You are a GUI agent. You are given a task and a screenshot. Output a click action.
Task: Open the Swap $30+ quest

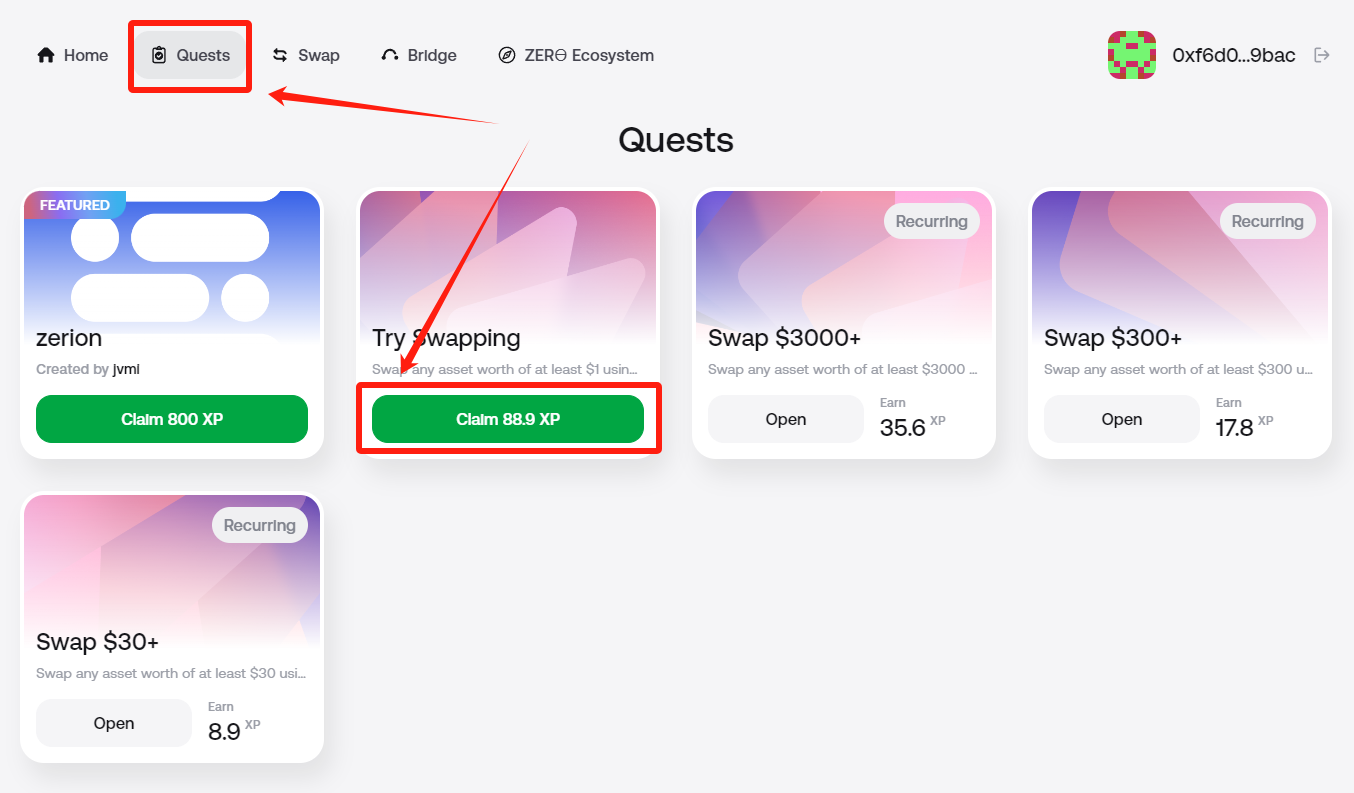pyautogui.click(x=113, y=722)
